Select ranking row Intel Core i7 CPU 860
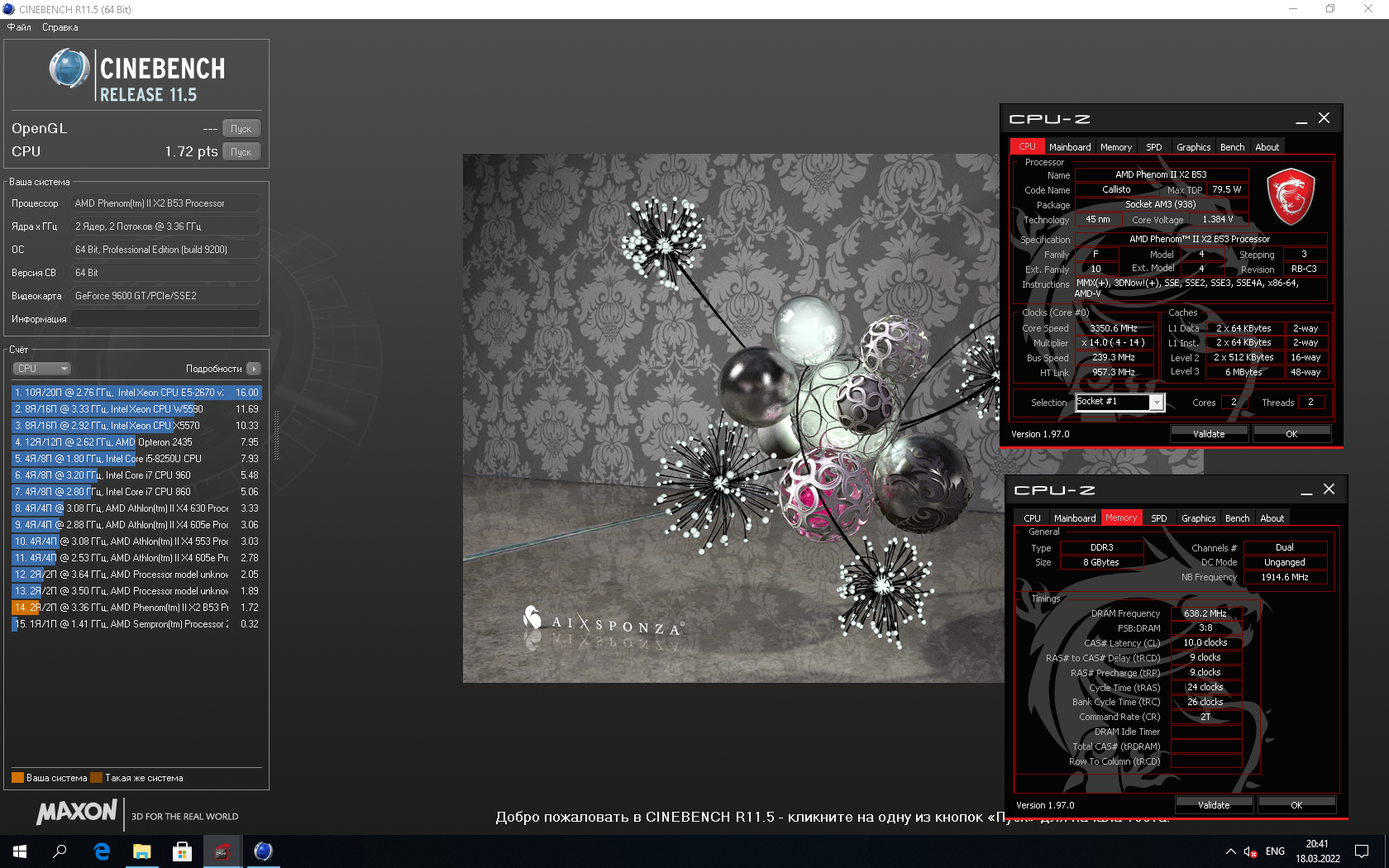 tap(136, 492)
